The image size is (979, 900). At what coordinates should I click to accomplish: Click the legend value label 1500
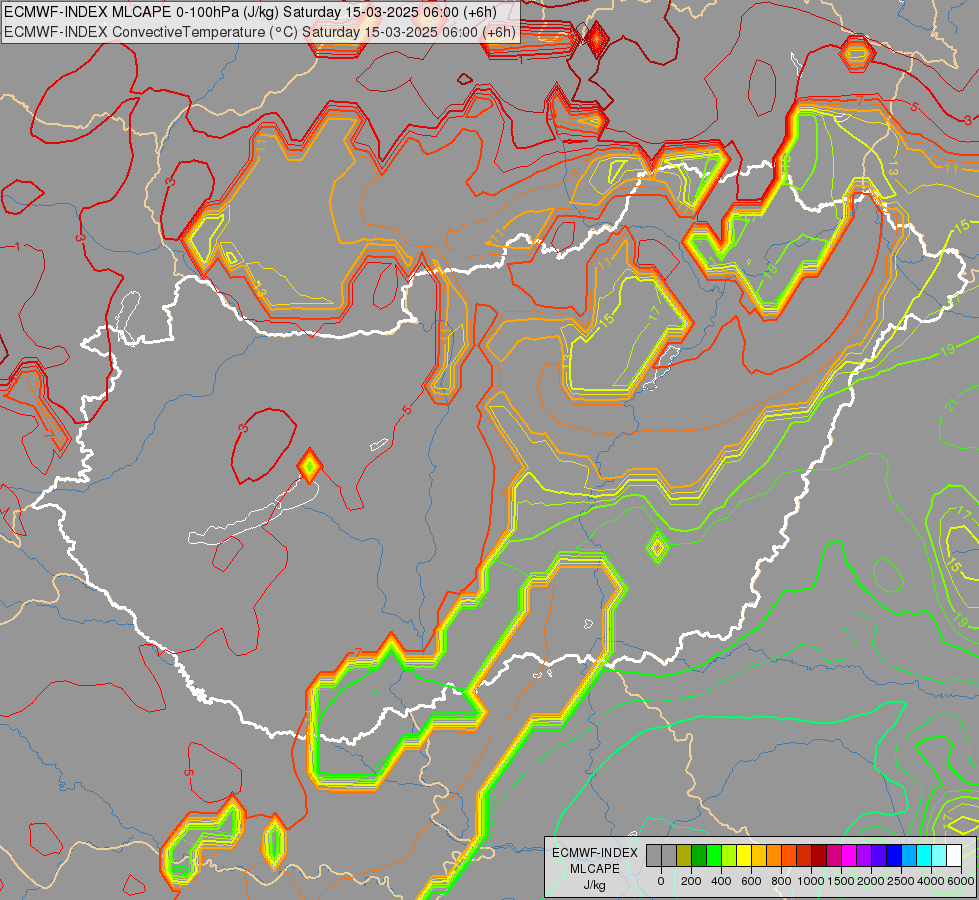point(841,881)
